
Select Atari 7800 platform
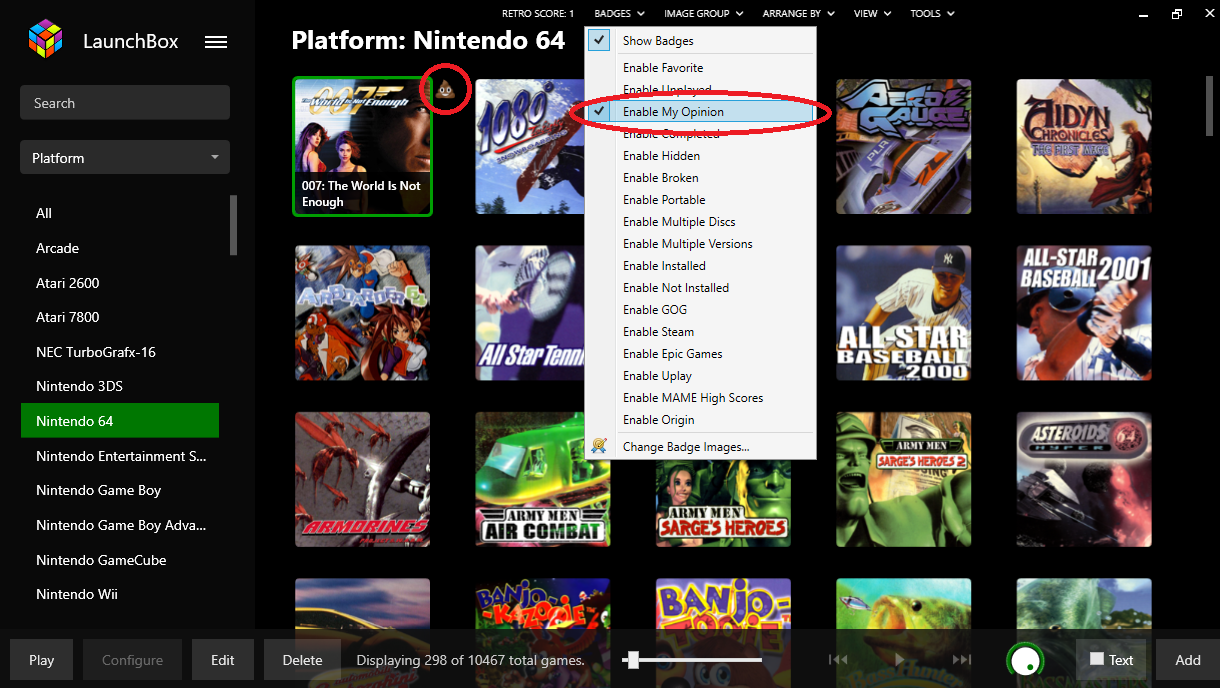pos(120,317)
